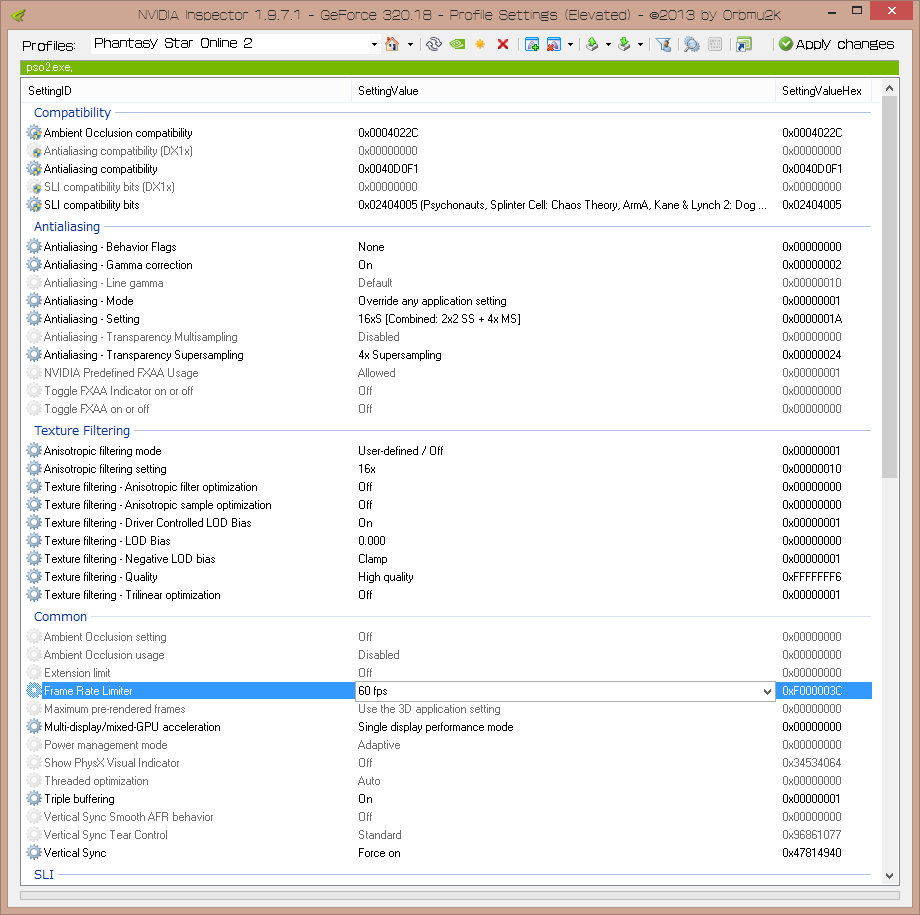920x915 pixels.
Task: Select the Maximum pre-rendered frames row
Action: tap(447, 709)
